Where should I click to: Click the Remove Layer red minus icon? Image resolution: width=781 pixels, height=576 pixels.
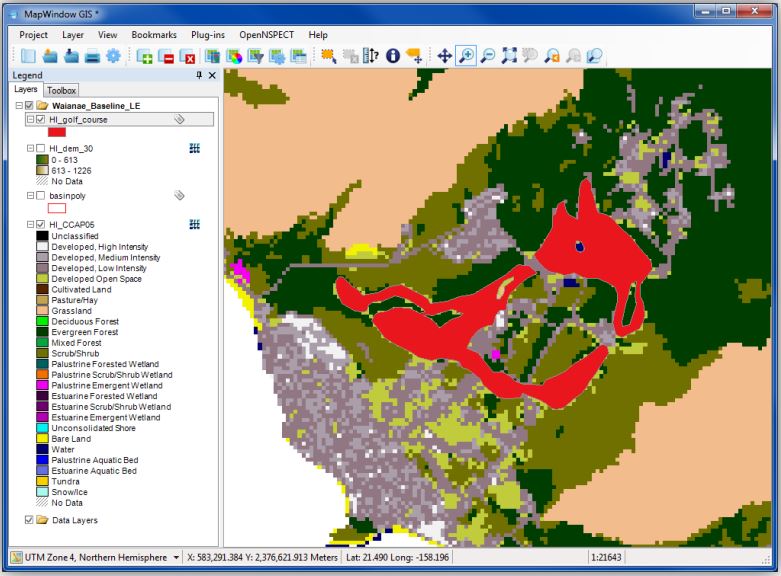[x=166, y=56]
